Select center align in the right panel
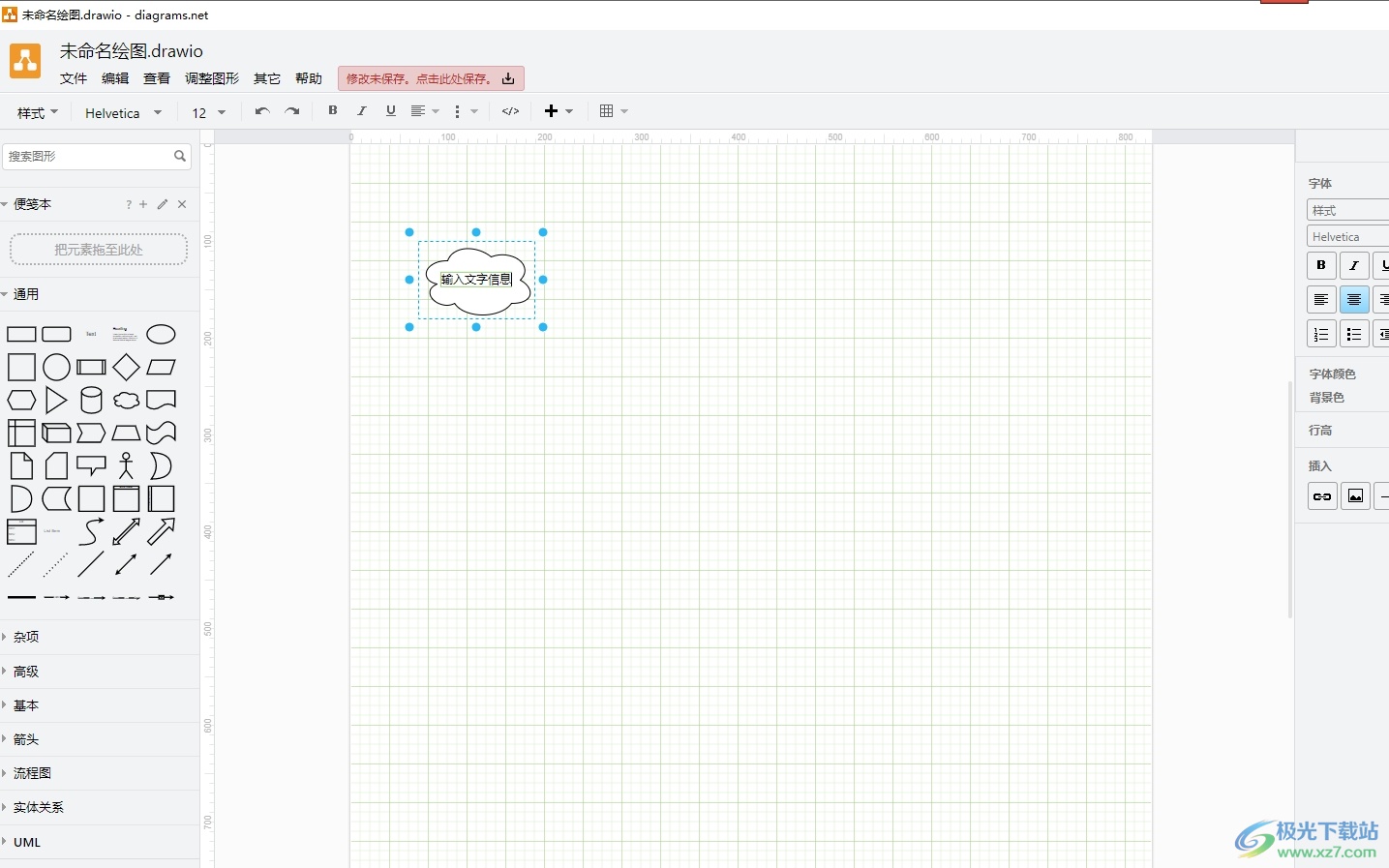Screen dimensions: 1389x868 click(1354, 300)
